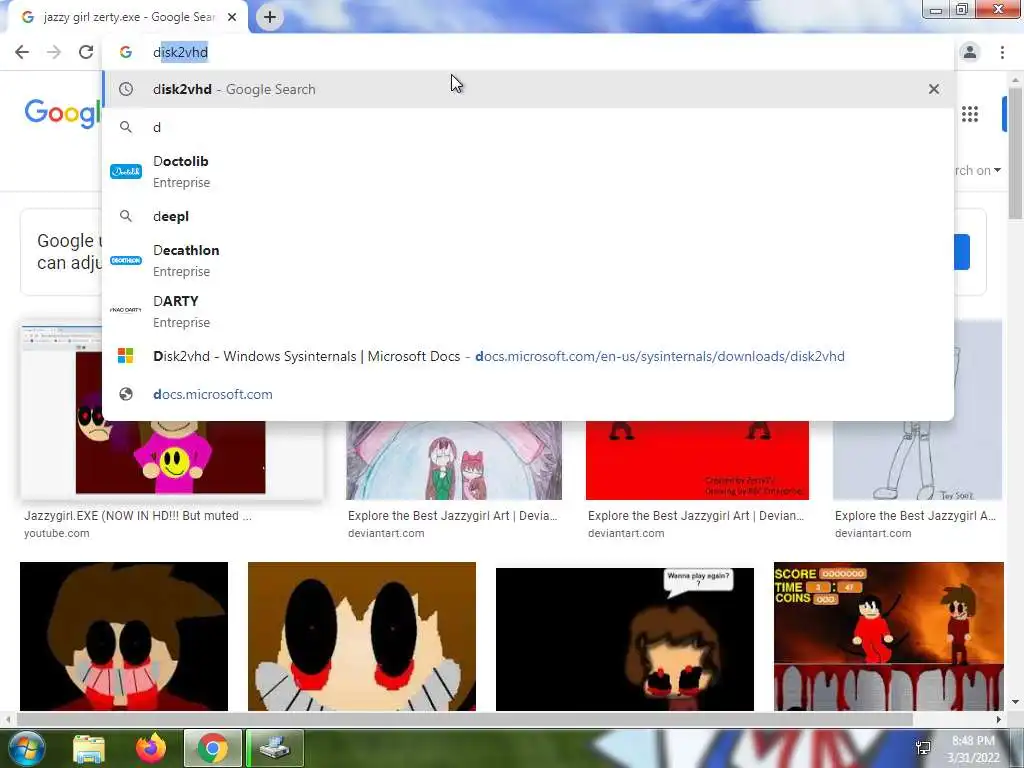1024x768 pixels.
Task: Open 'Wanna play again?' image result
Action: 625,639
